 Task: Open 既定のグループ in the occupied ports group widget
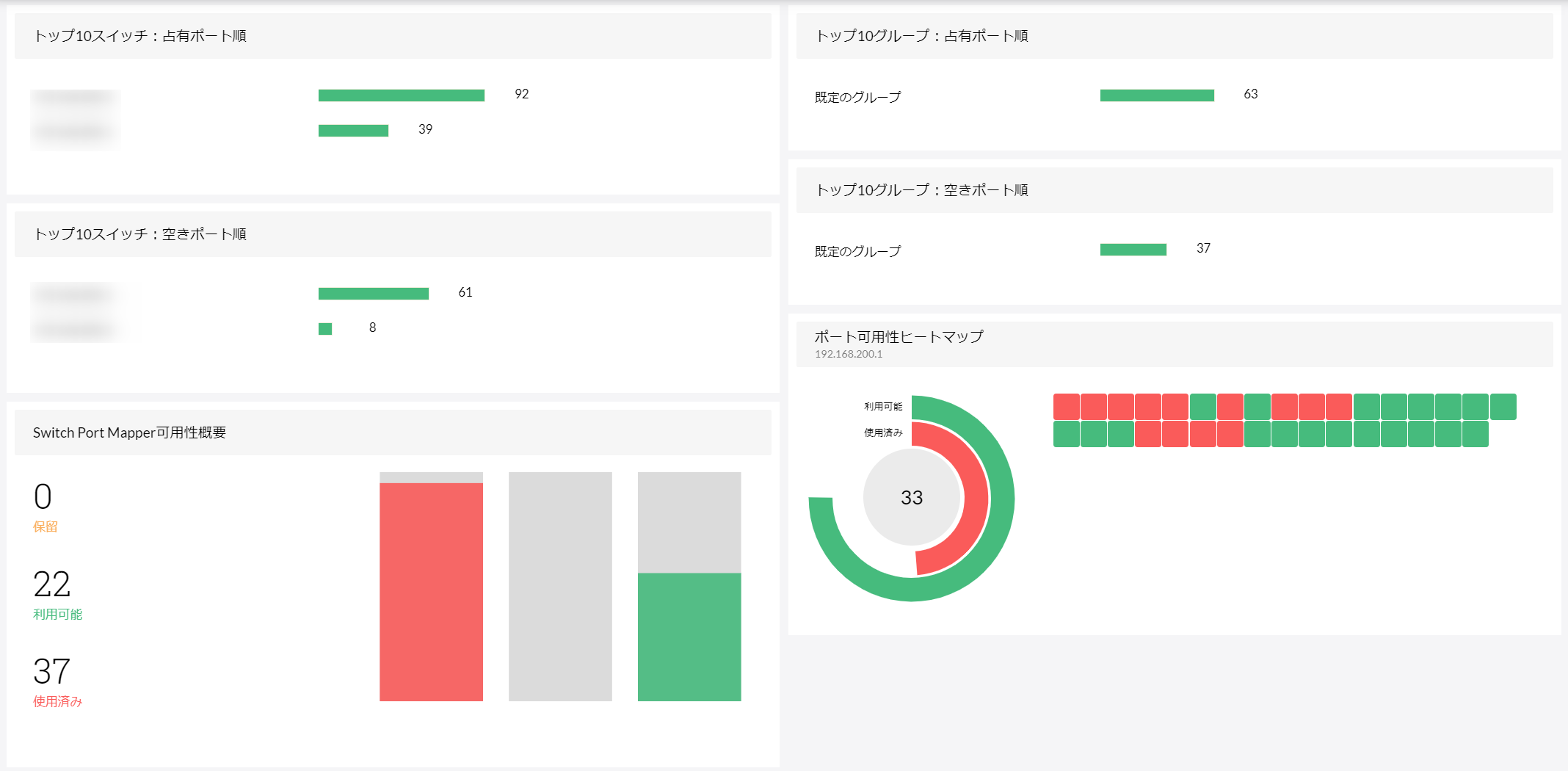(x=857, y=97)
